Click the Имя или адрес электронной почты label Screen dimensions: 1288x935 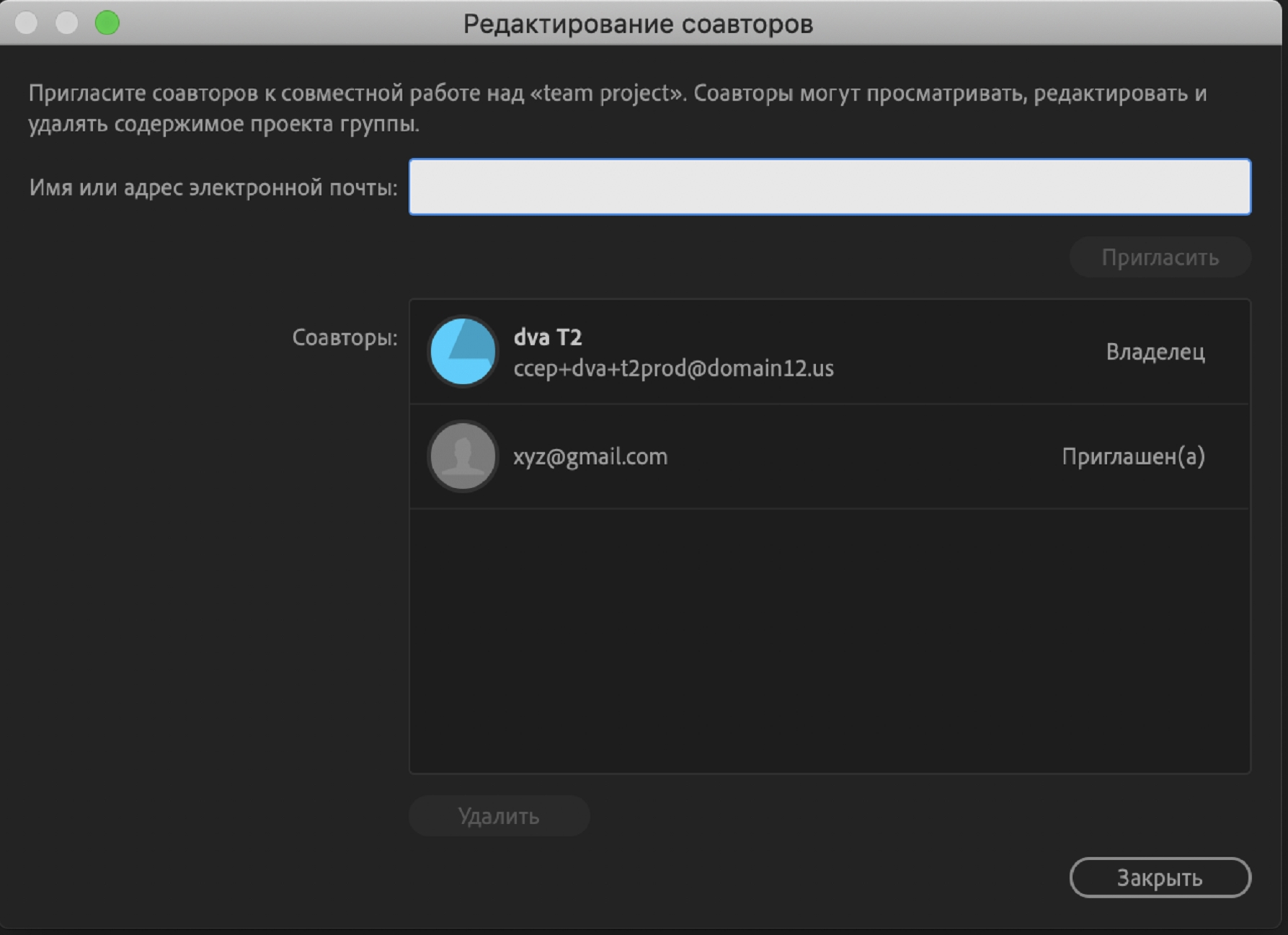point(213,187)
